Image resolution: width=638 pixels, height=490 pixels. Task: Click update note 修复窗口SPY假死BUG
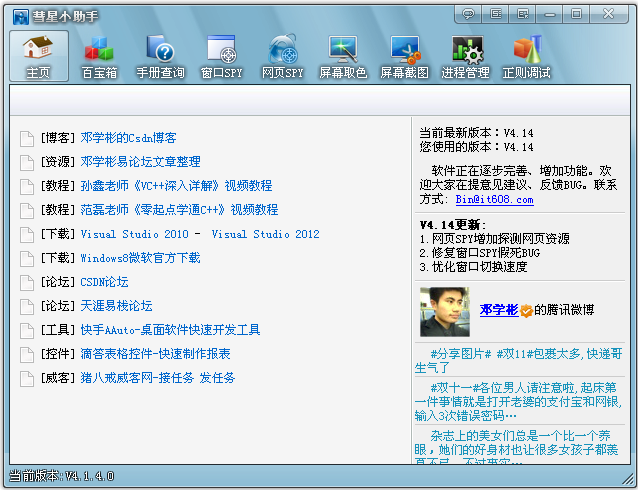[x=480, y=253]
